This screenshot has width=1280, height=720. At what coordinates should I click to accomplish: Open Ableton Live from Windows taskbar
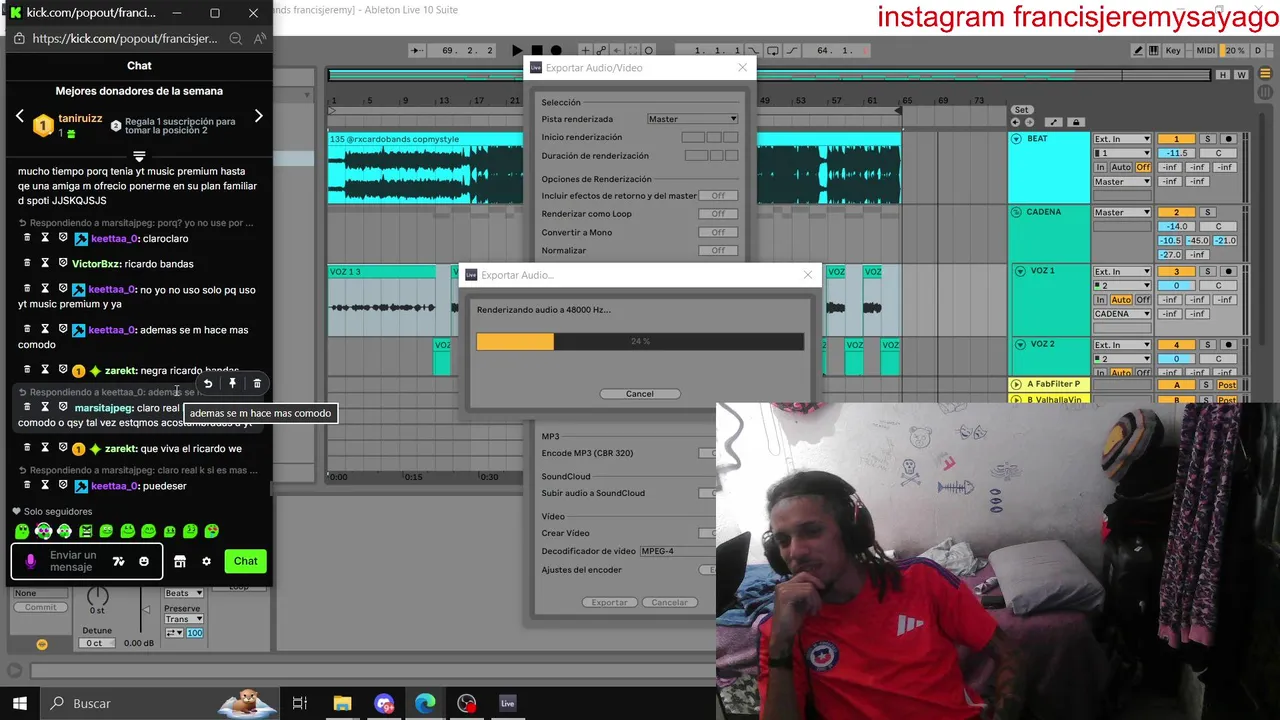click(508, 703)
